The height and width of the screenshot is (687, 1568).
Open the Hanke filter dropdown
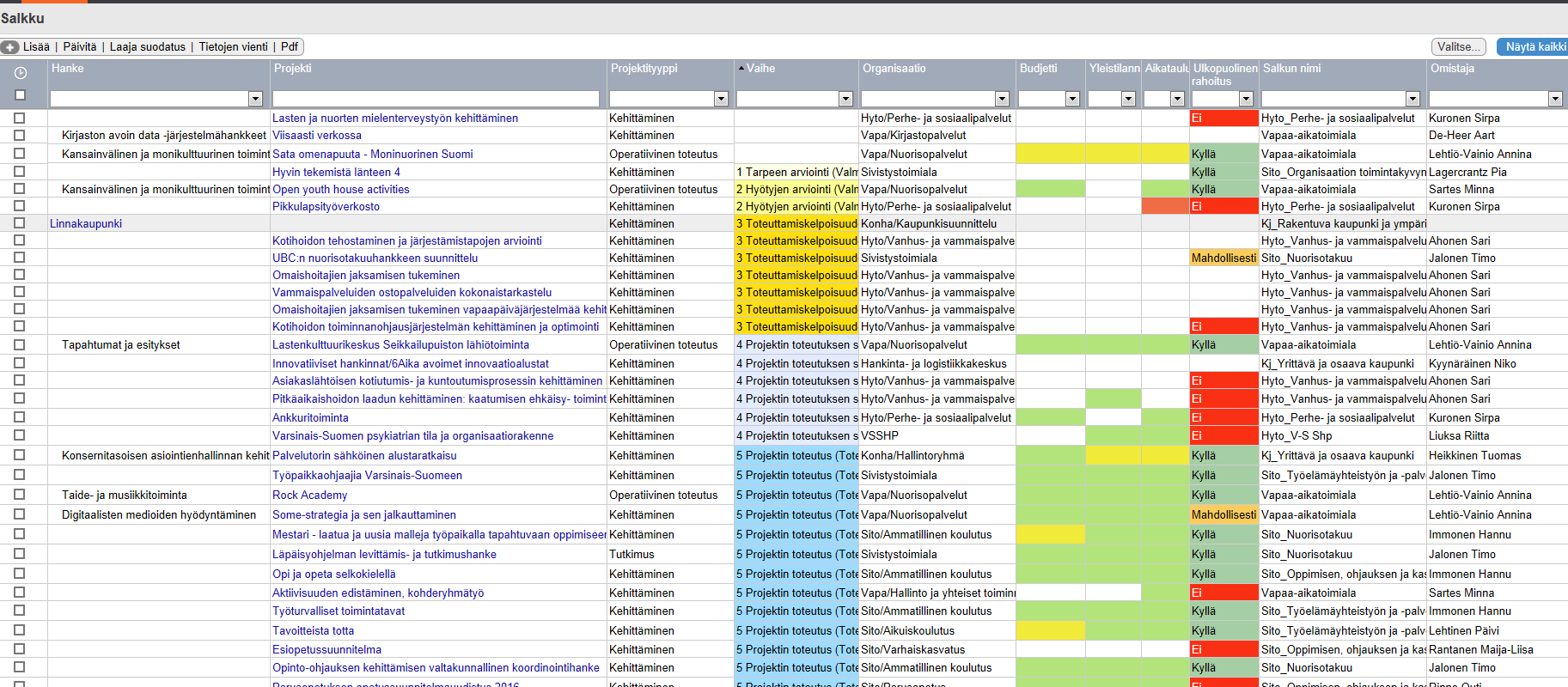pyautogui.click(x=255, y=99)
